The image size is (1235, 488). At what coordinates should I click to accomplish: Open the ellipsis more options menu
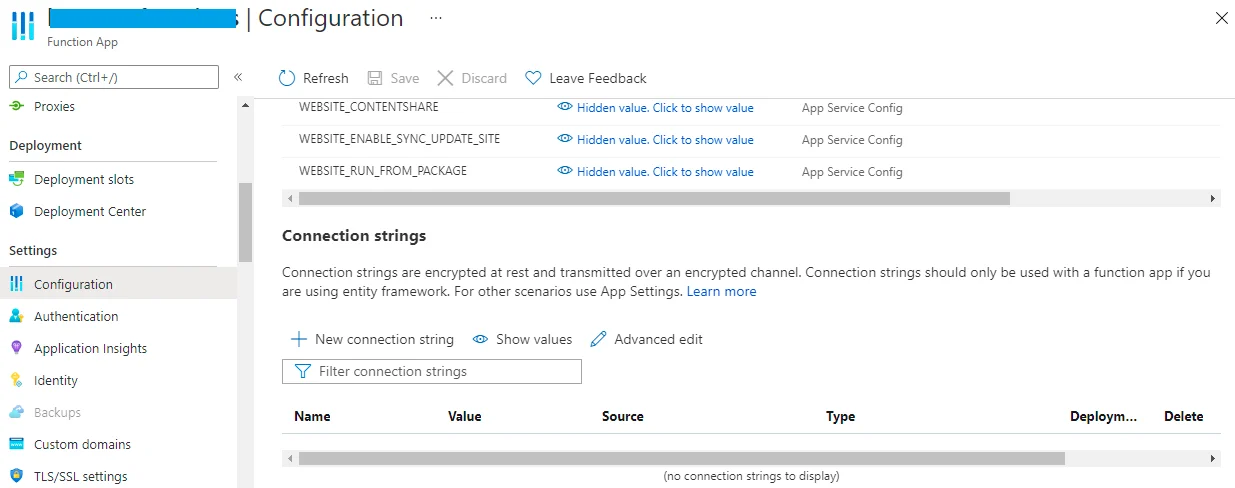tap(435, 18)
